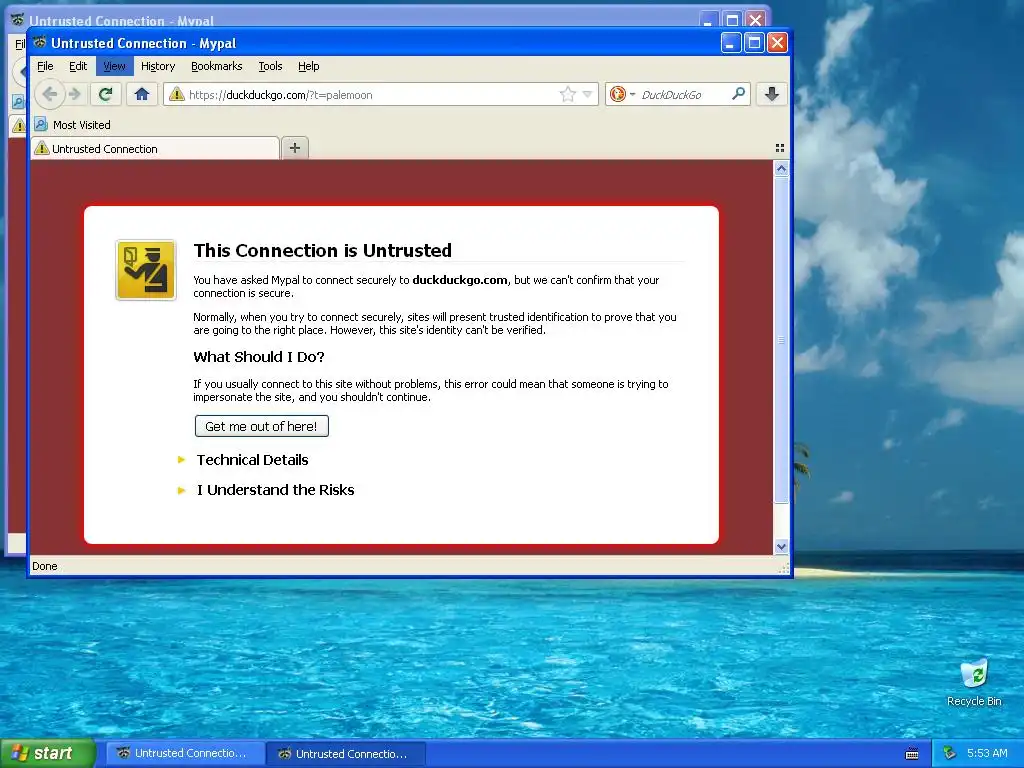Minimize the front Mypal window
The width and height of the screenshot is (1024, 768).
coord(731,43)
